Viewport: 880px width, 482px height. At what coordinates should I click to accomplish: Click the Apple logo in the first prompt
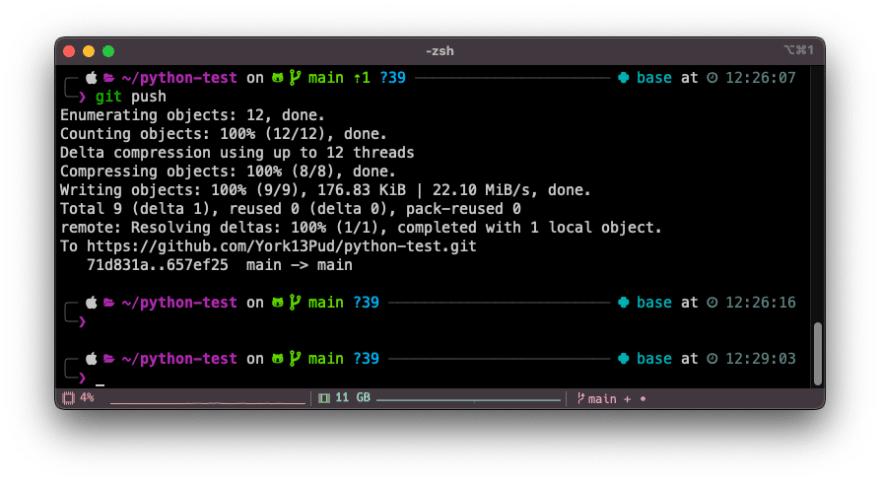point(90,78)
